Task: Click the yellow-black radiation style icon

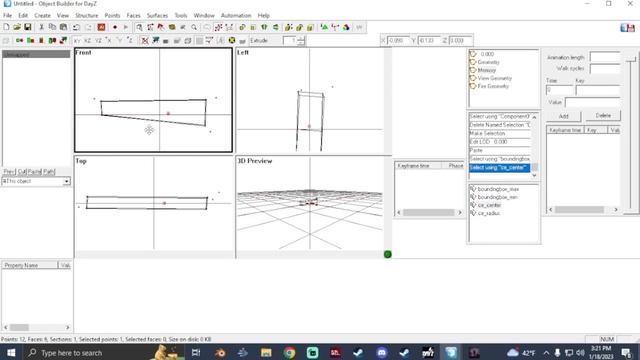Action: 232,40
